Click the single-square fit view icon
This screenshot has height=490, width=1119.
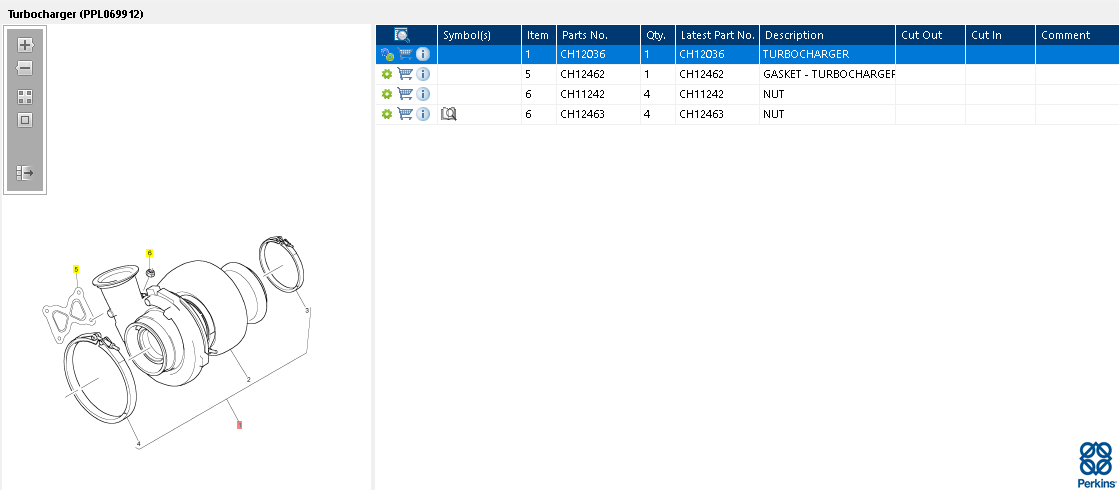[26, 120]
